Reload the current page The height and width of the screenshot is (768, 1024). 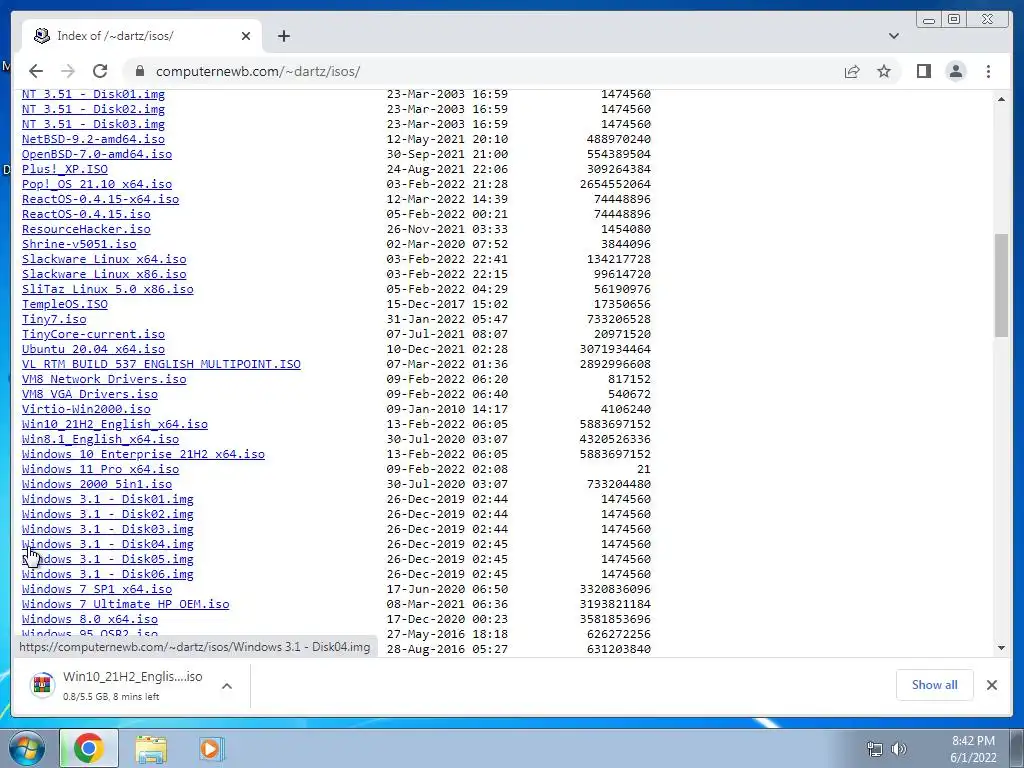coord(100,71)
